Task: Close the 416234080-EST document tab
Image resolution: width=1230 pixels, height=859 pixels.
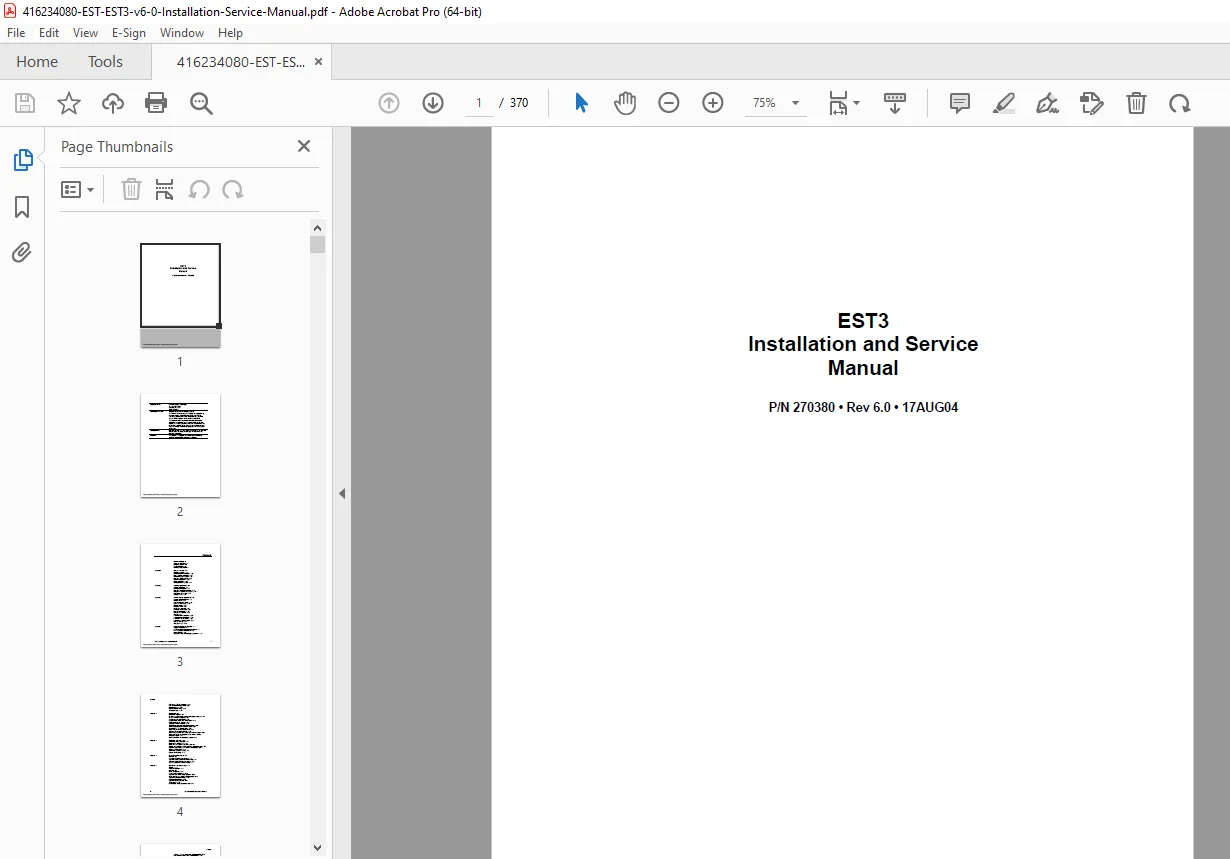Action: tap(318, 62)
